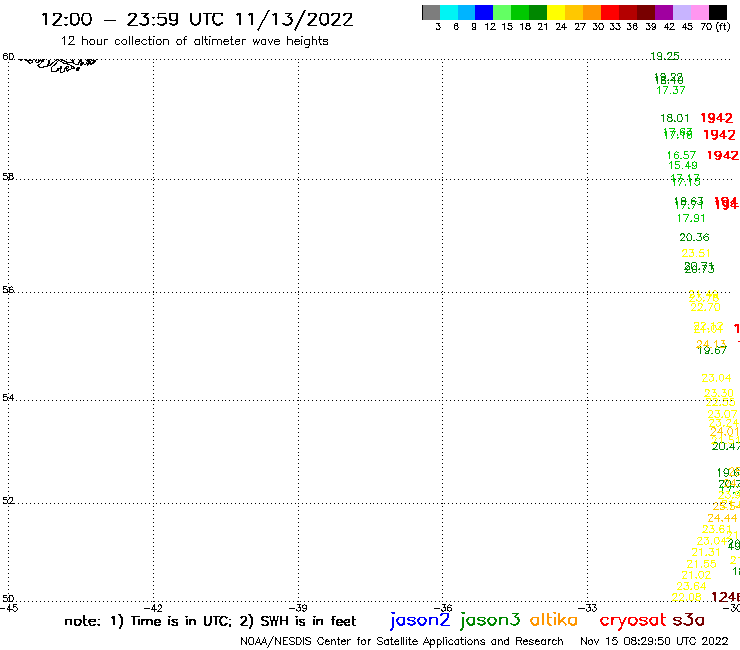Select the timestamp "Nov 15 08:29:50 UTC 2022"
740x650 pixels.
click(654, 641)
